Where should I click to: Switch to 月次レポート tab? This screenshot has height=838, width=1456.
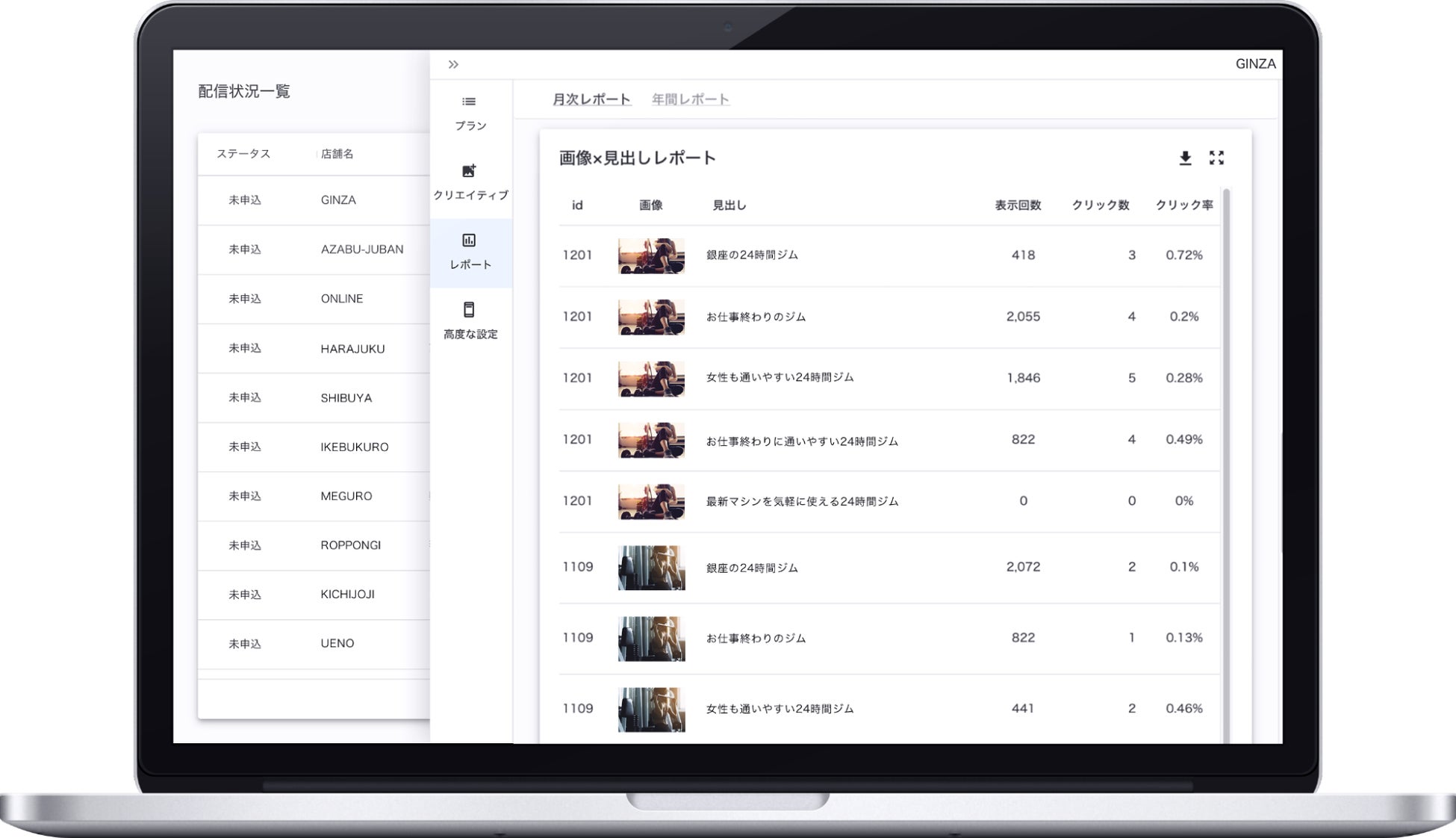coord(591,99)
